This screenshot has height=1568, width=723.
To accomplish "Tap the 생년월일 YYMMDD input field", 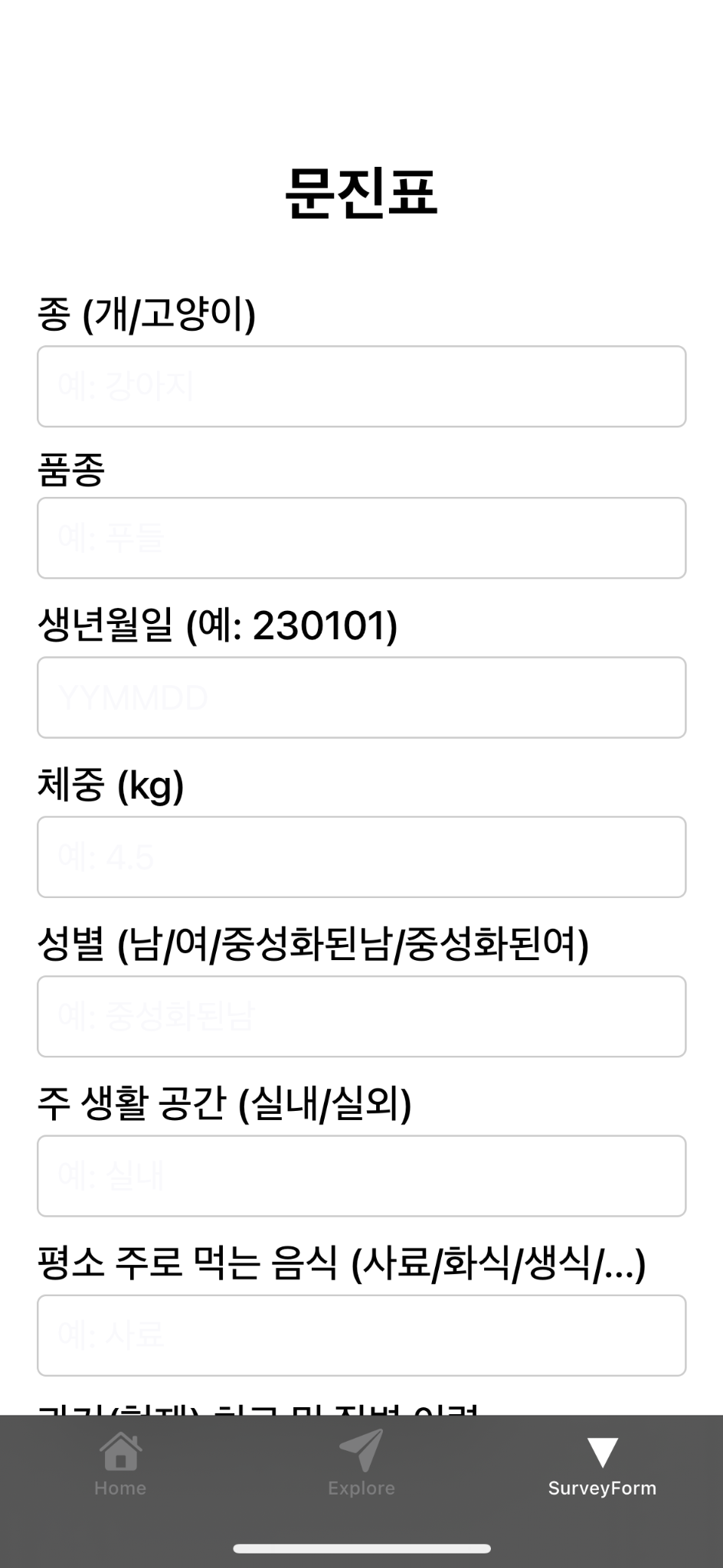I will 361,697.
